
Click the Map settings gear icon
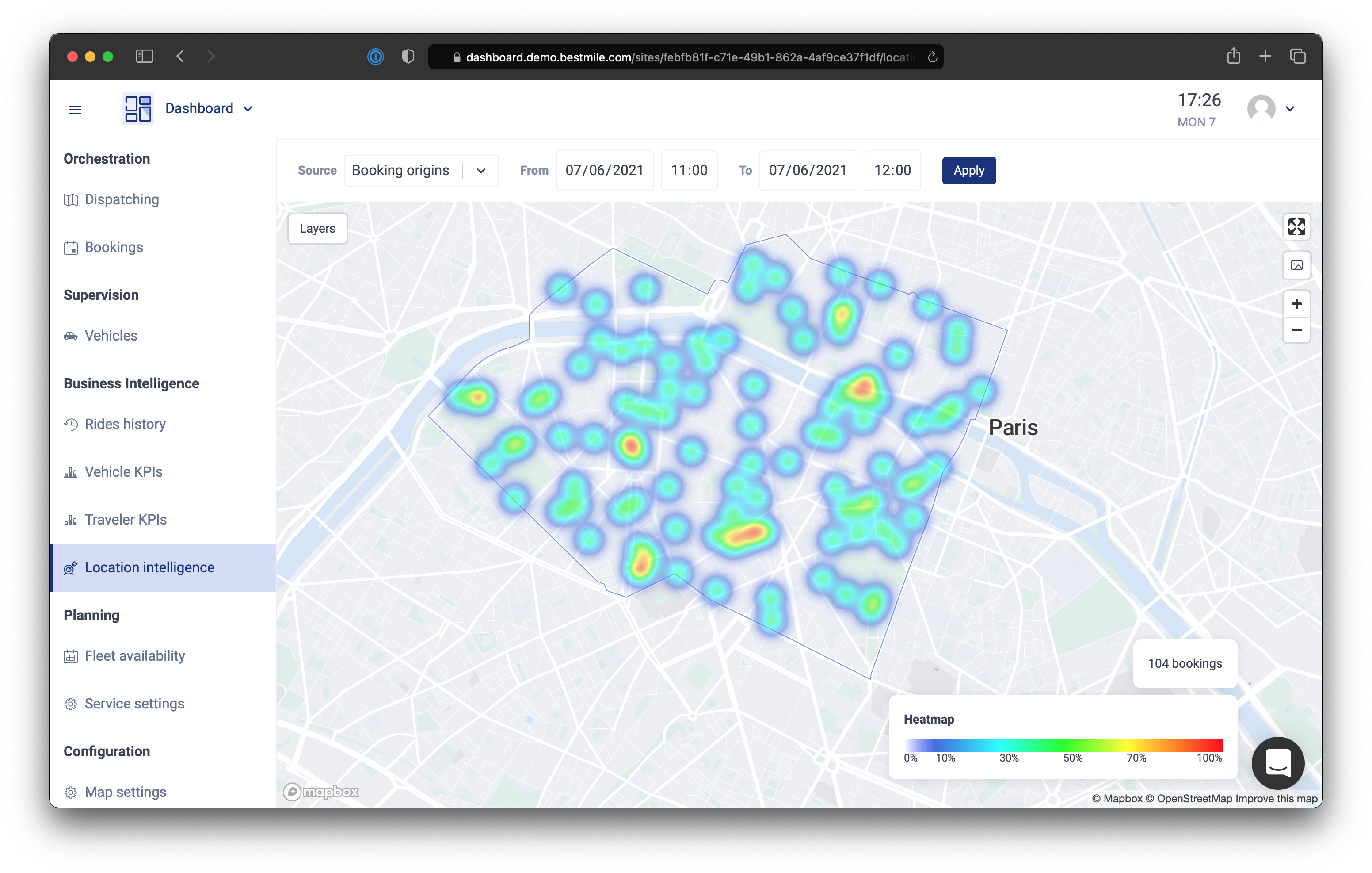pos(71,793)
